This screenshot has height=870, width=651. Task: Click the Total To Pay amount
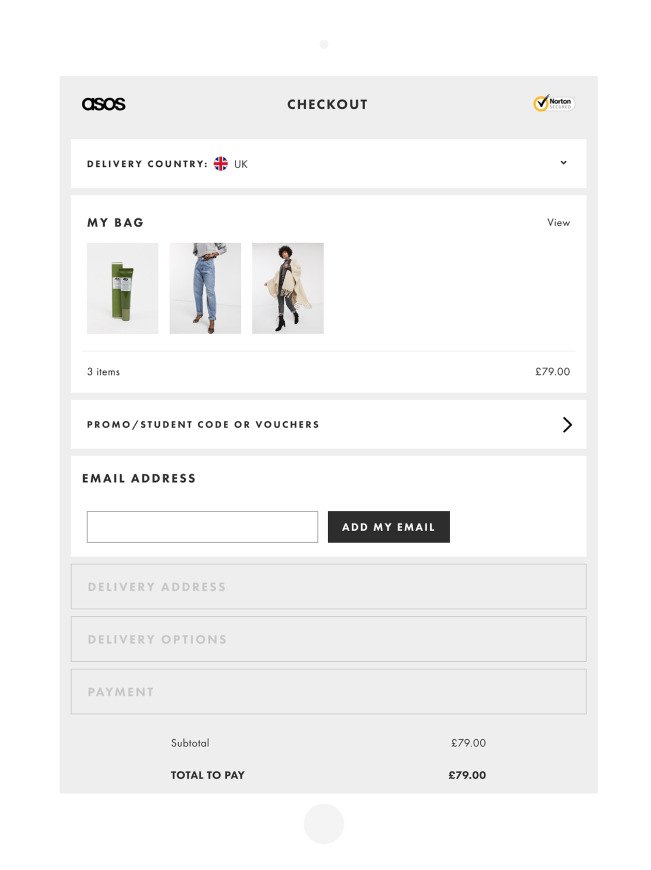click(x=467, y=775)
